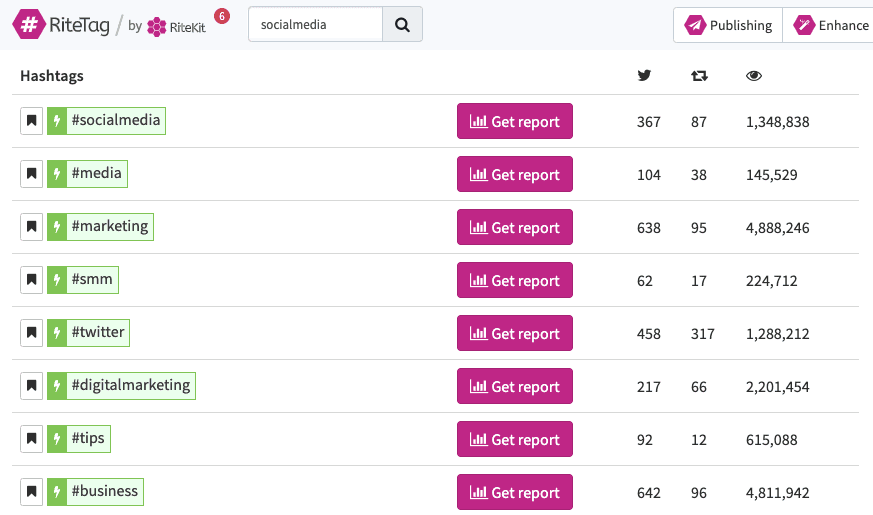The image size is (873, 515).
Task: Click the lightning bolt icon beside #tips
Action: pyautogui.click(x=57, y=439)
